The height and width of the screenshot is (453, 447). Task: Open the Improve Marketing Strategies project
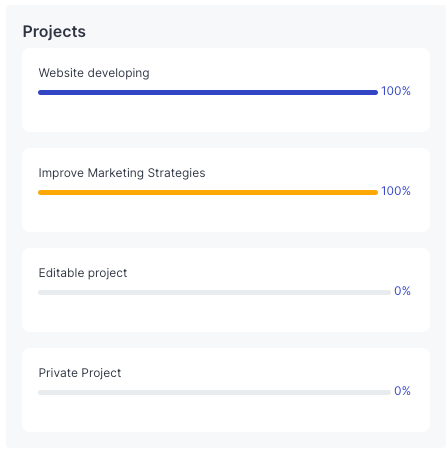[122, 173]
